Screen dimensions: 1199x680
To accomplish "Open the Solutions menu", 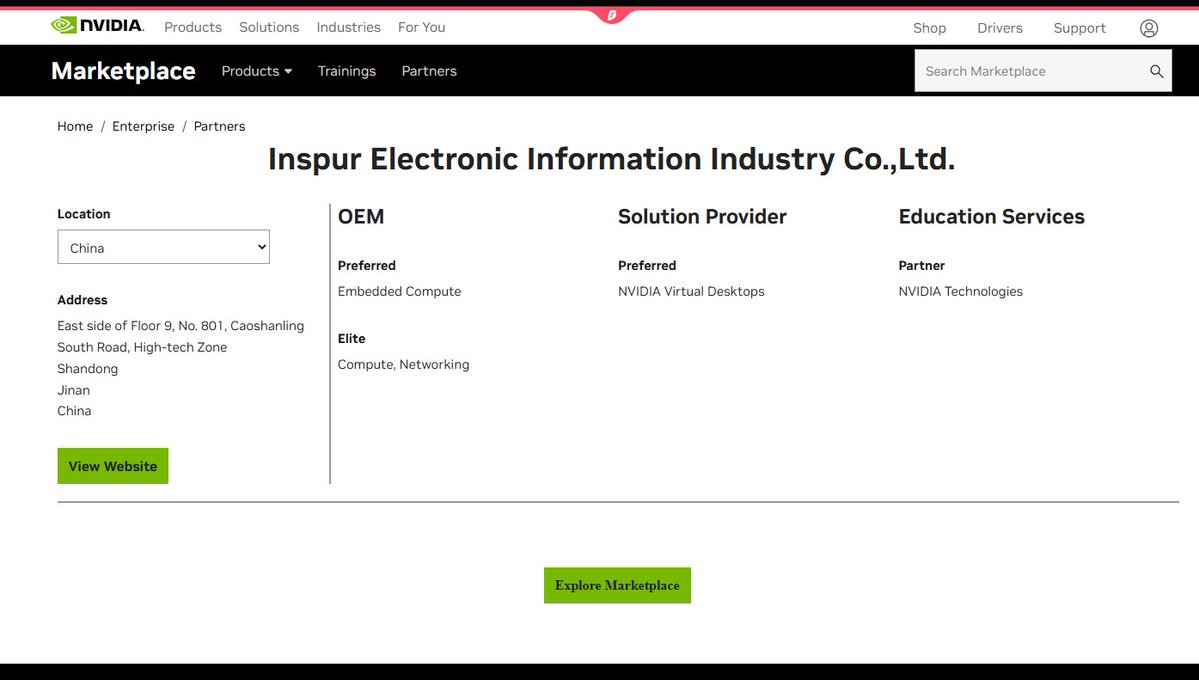I will [269, 27].
